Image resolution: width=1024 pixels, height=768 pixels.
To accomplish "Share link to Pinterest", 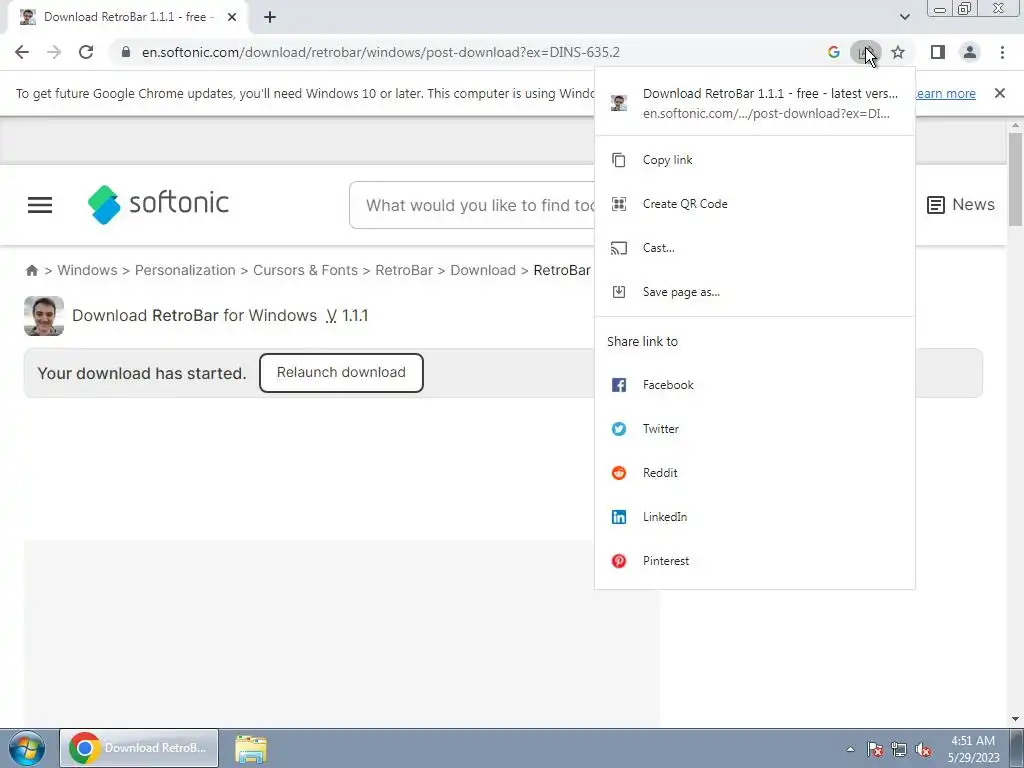I will coord(755,561).
